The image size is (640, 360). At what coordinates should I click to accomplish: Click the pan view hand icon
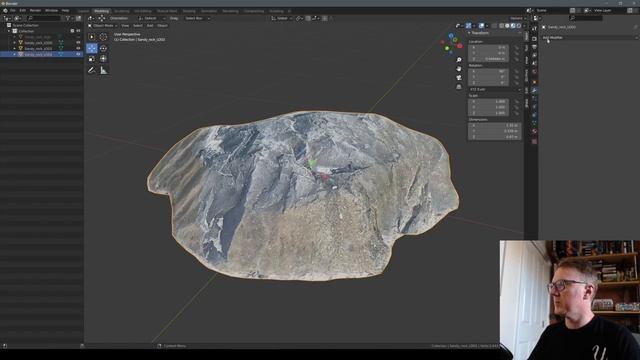pos(459,69)
